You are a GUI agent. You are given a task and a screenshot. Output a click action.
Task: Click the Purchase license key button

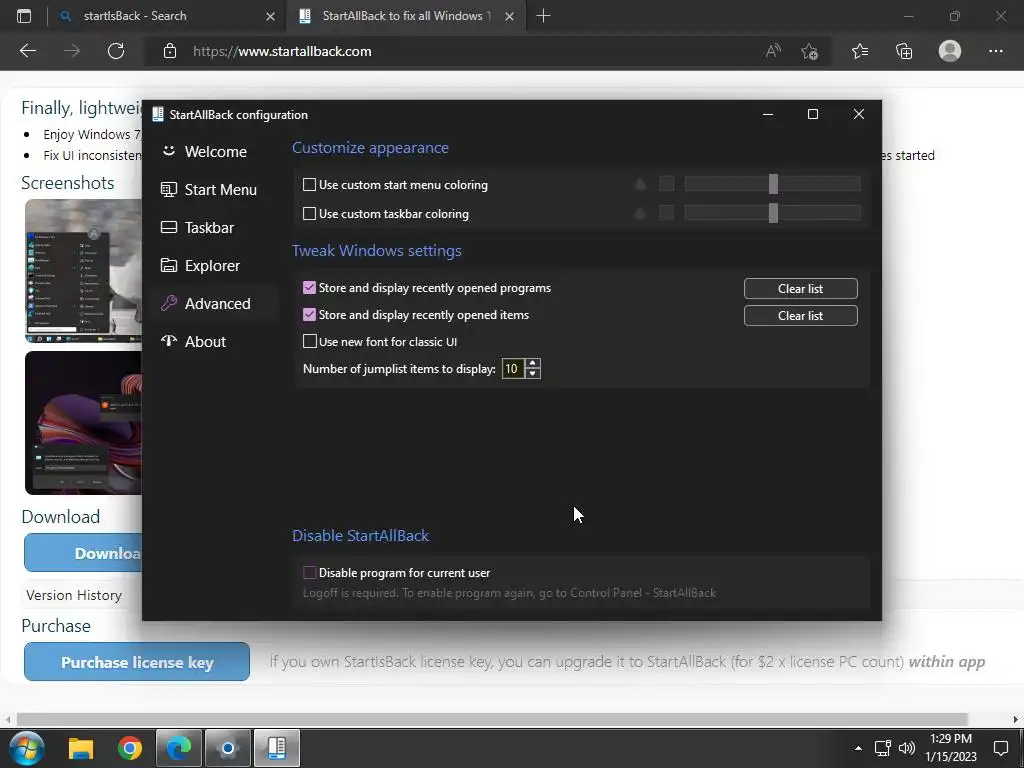pyautogui.click(x=136, y=662)
